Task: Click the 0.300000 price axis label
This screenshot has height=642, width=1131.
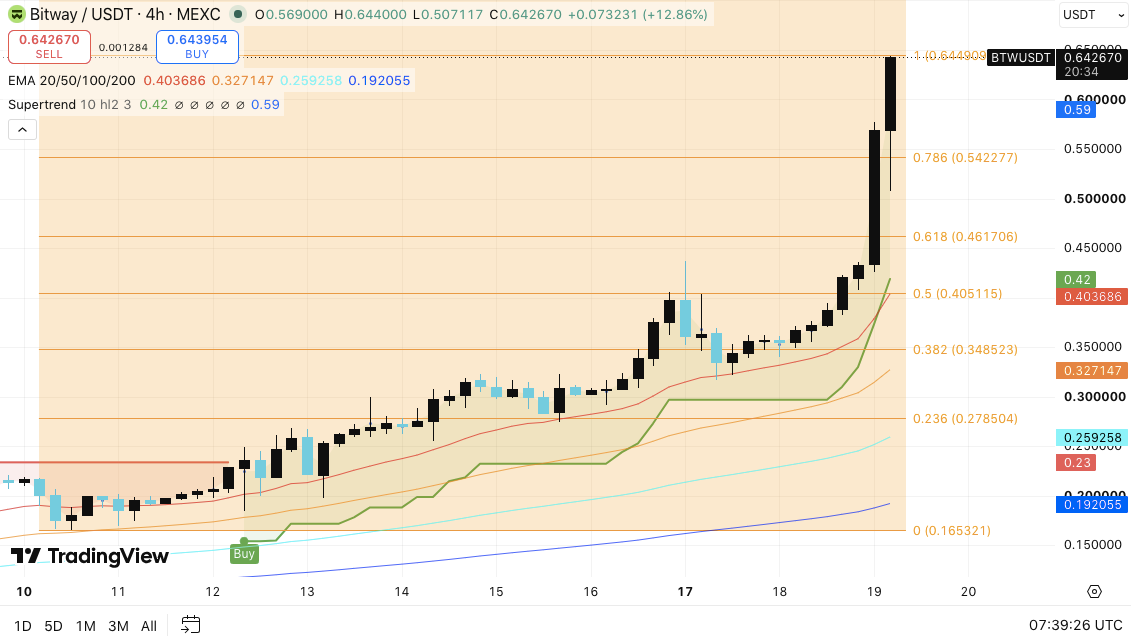Action: [x=1095, y=397]
